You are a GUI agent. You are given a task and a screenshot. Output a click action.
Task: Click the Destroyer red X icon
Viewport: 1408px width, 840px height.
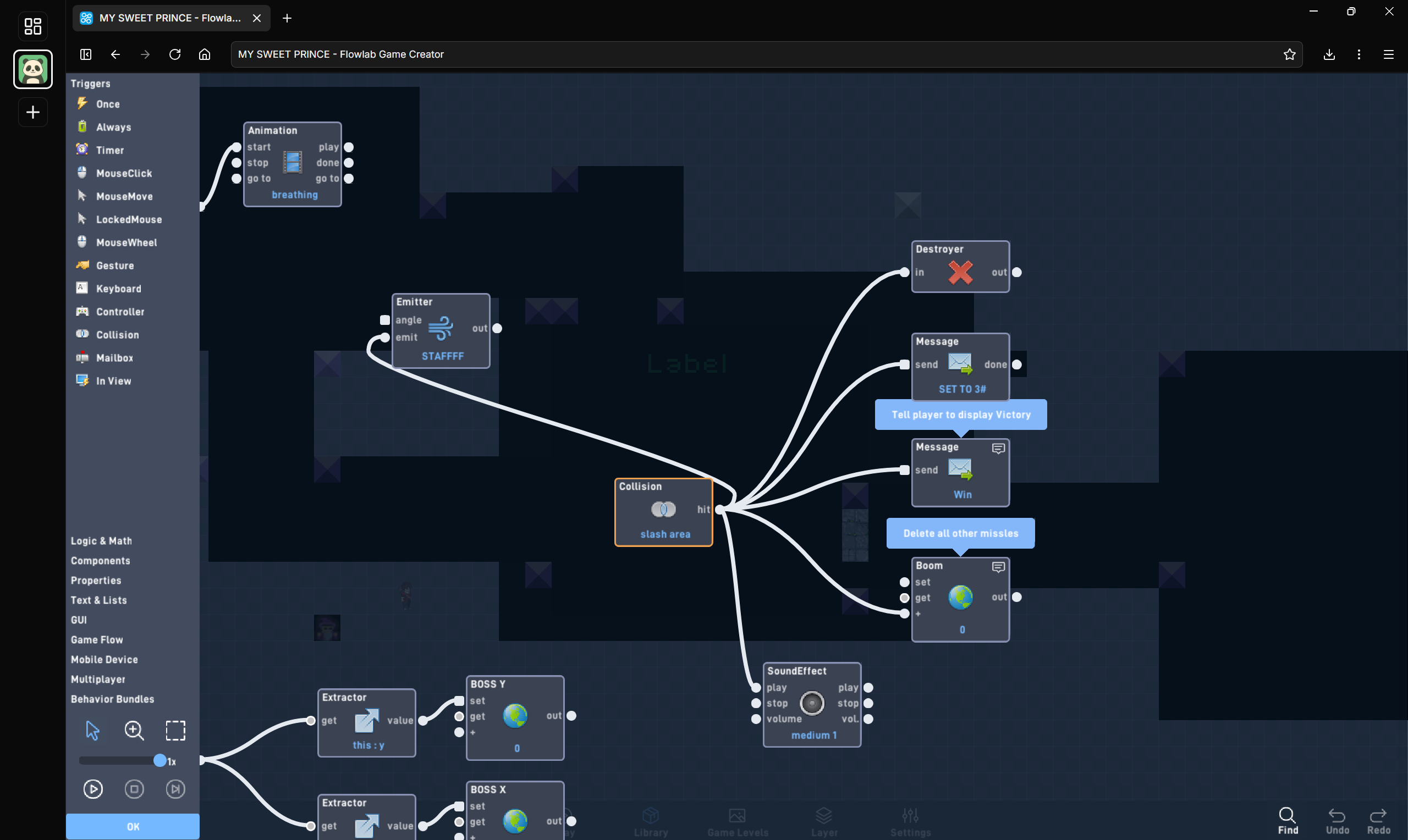pos(960,272)
